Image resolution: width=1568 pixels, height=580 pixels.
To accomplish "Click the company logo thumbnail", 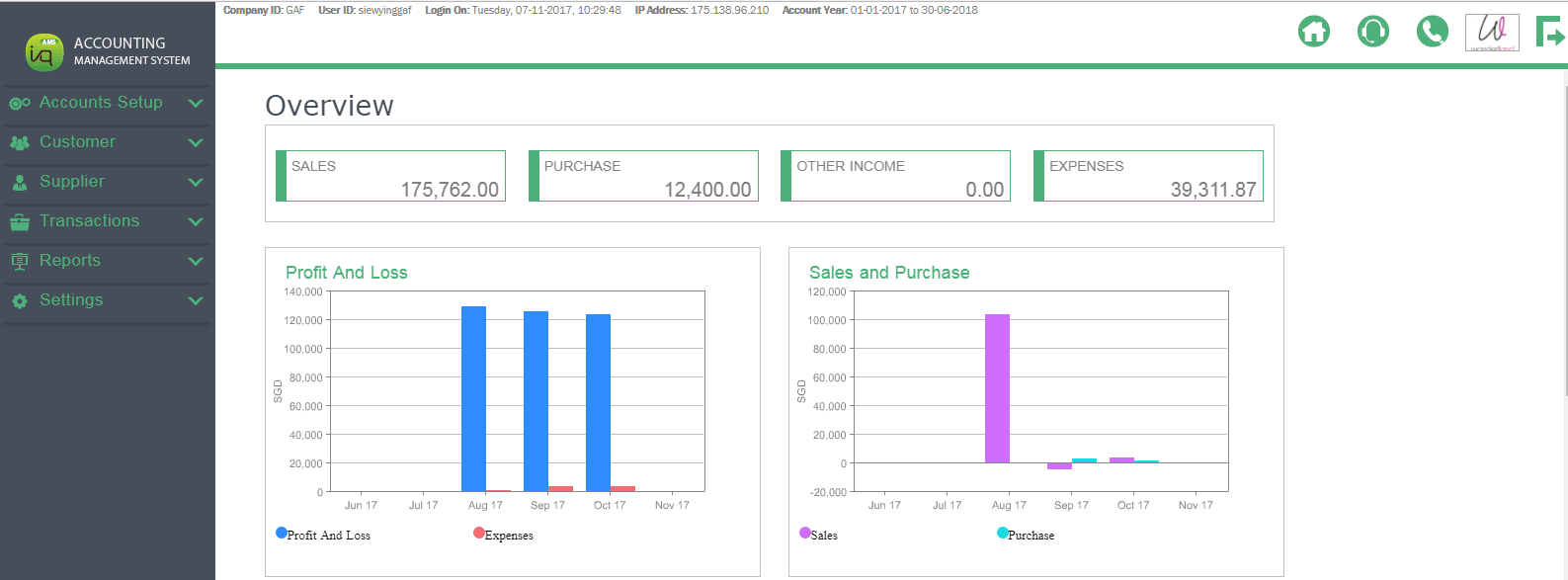I will coord(1491,32).
